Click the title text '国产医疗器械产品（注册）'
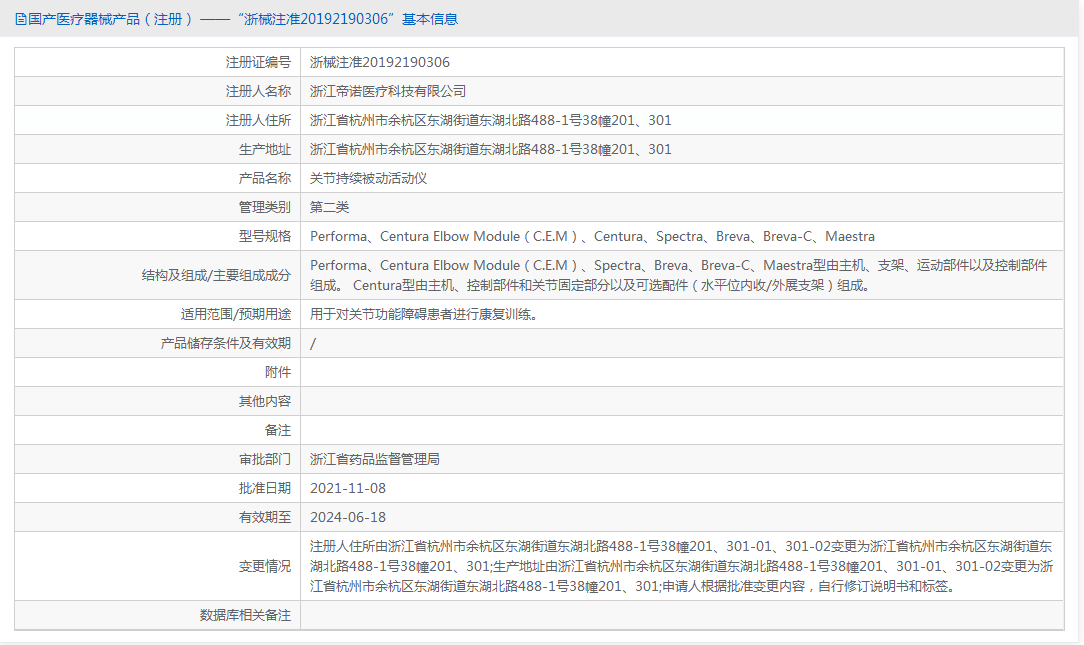Image resolution: width=1084 pixels, height=645 pixels. tap(111, 19)
